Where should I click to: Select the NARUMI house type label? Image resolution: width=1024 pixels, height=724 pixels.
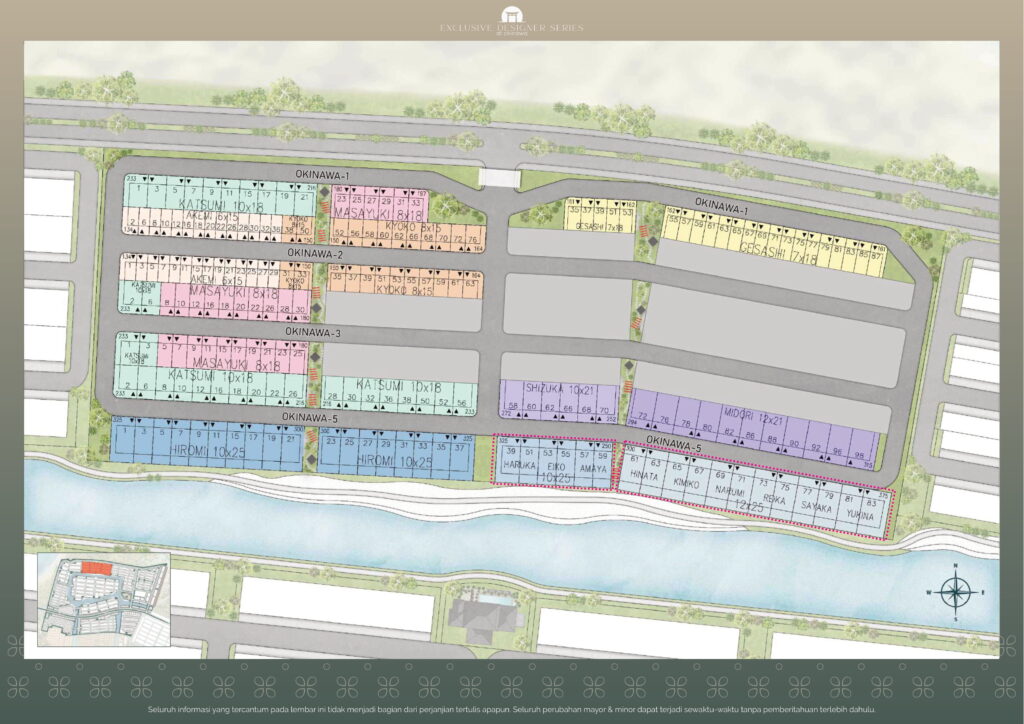(730, 491)
